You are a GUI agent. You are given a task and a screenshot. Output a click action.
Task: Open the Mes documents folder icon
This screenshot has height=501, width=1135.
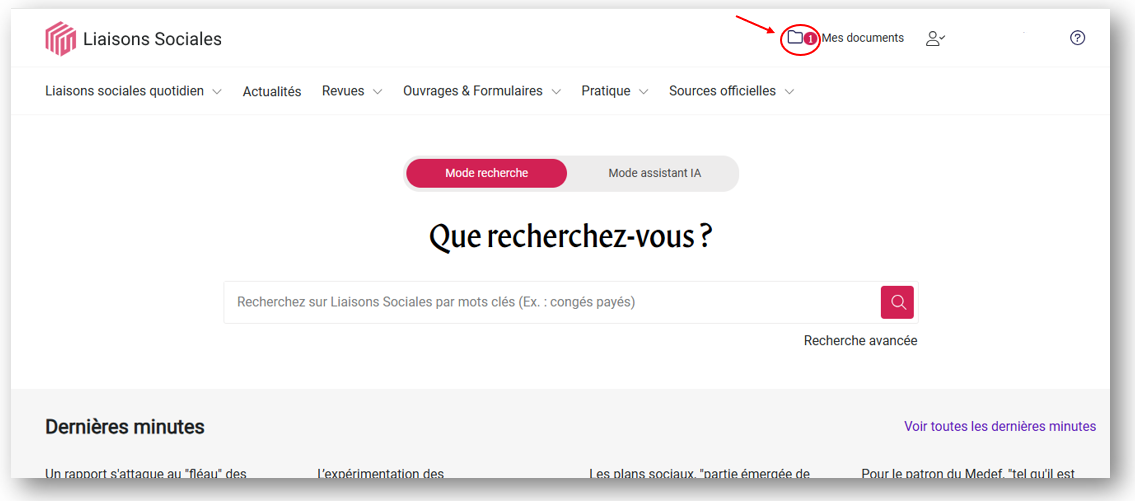point(795,37)
